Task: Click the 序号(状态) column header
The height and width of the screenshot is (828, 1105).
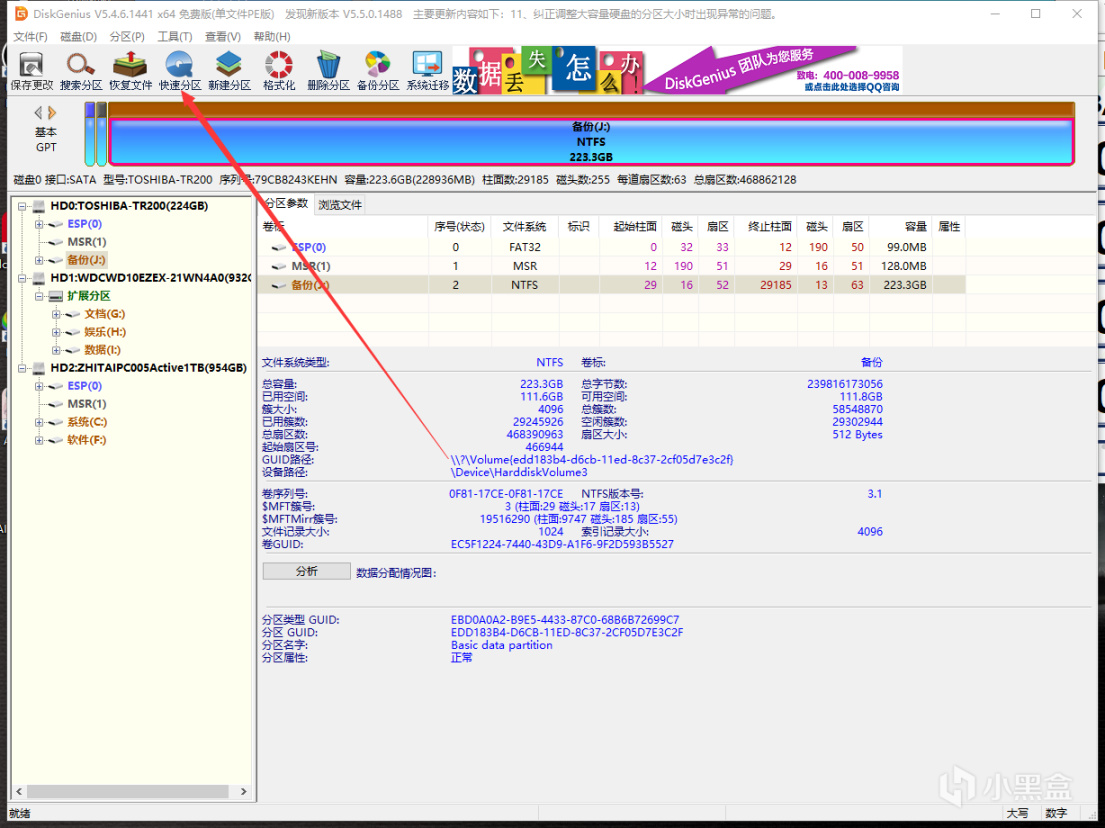Action: click(x=459, y=226)
